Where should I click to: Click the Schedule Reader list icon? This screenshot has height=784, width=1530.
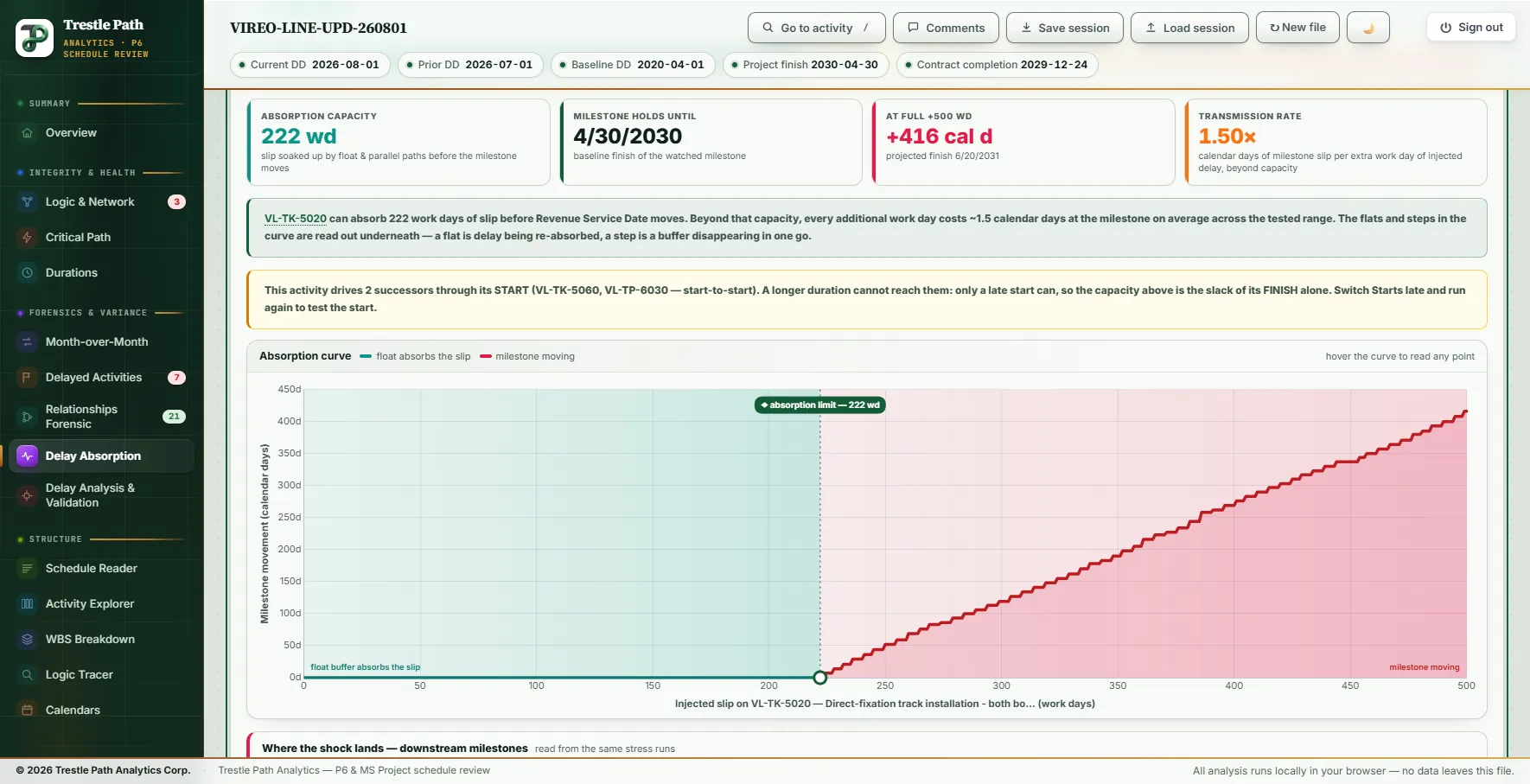[x=27, y=569]
